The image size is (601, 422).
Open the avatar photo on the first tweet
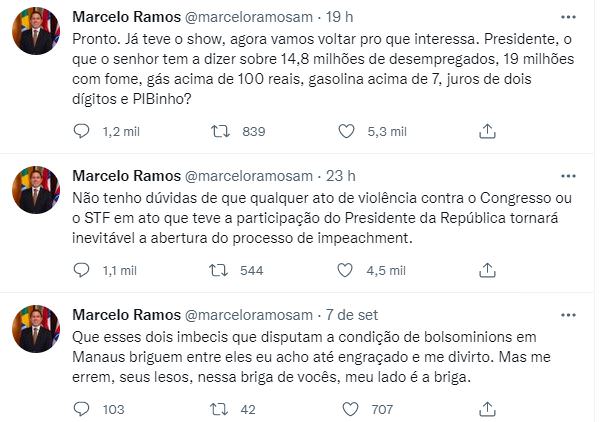(x=36, y=31)
